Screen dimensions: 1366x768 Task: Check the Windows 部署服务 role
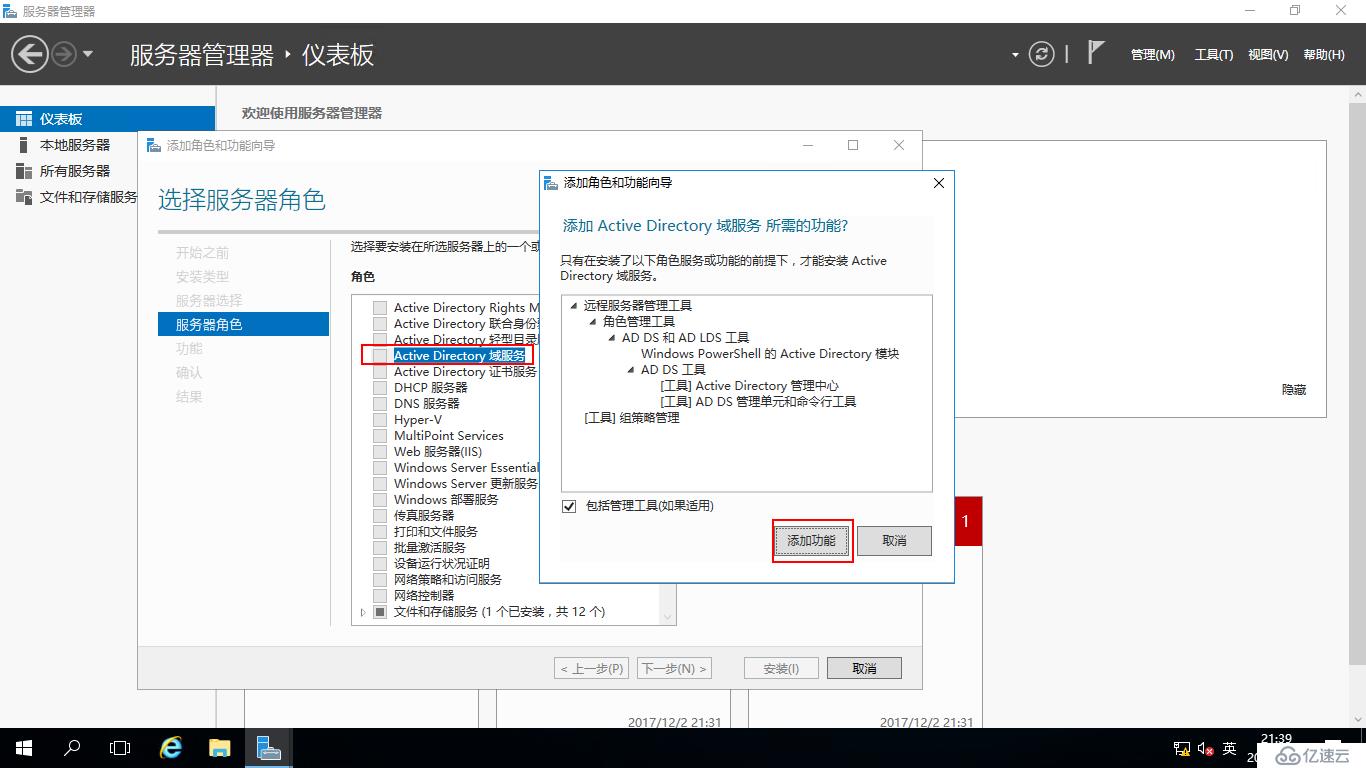pos(379,500)
